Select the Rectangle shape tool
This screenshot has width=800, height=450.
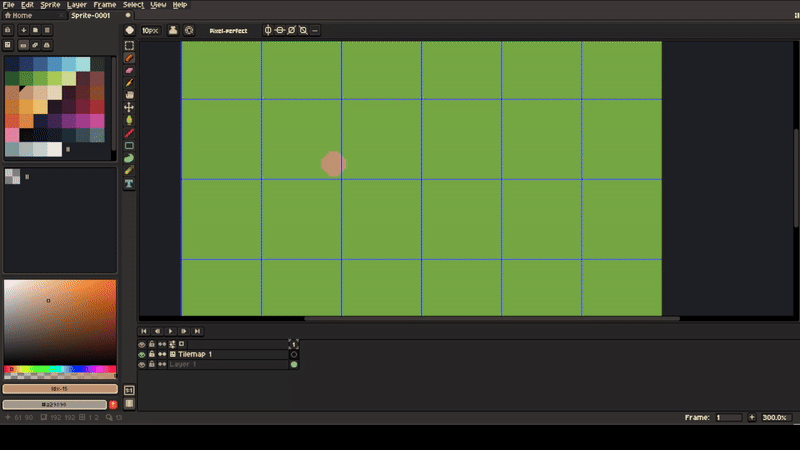coord(129,146)
